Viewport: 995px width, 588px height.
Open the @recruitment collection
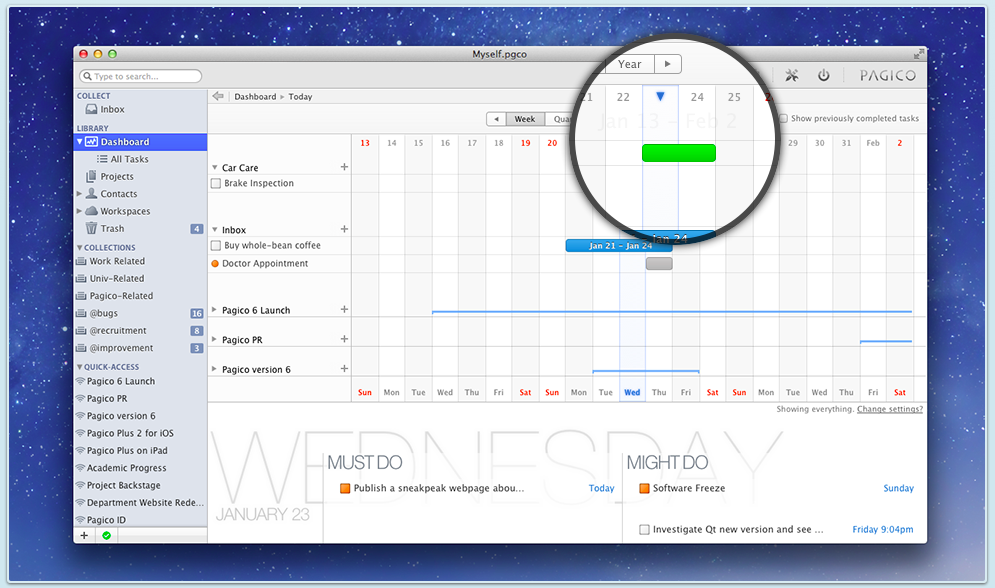(117, 330)
